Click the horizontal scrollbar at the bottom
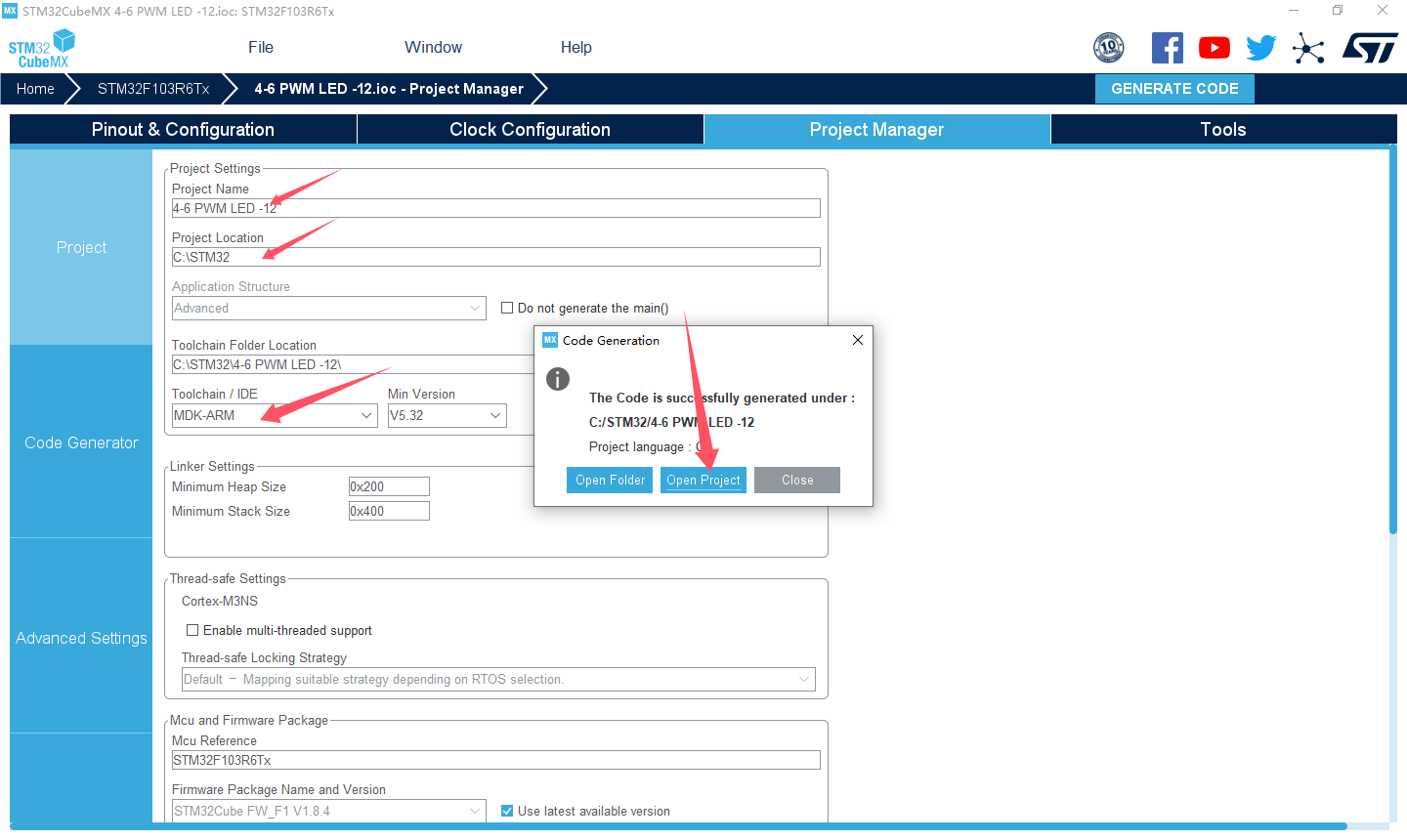This screenshot has height=840, width=1407. (678, 826)
